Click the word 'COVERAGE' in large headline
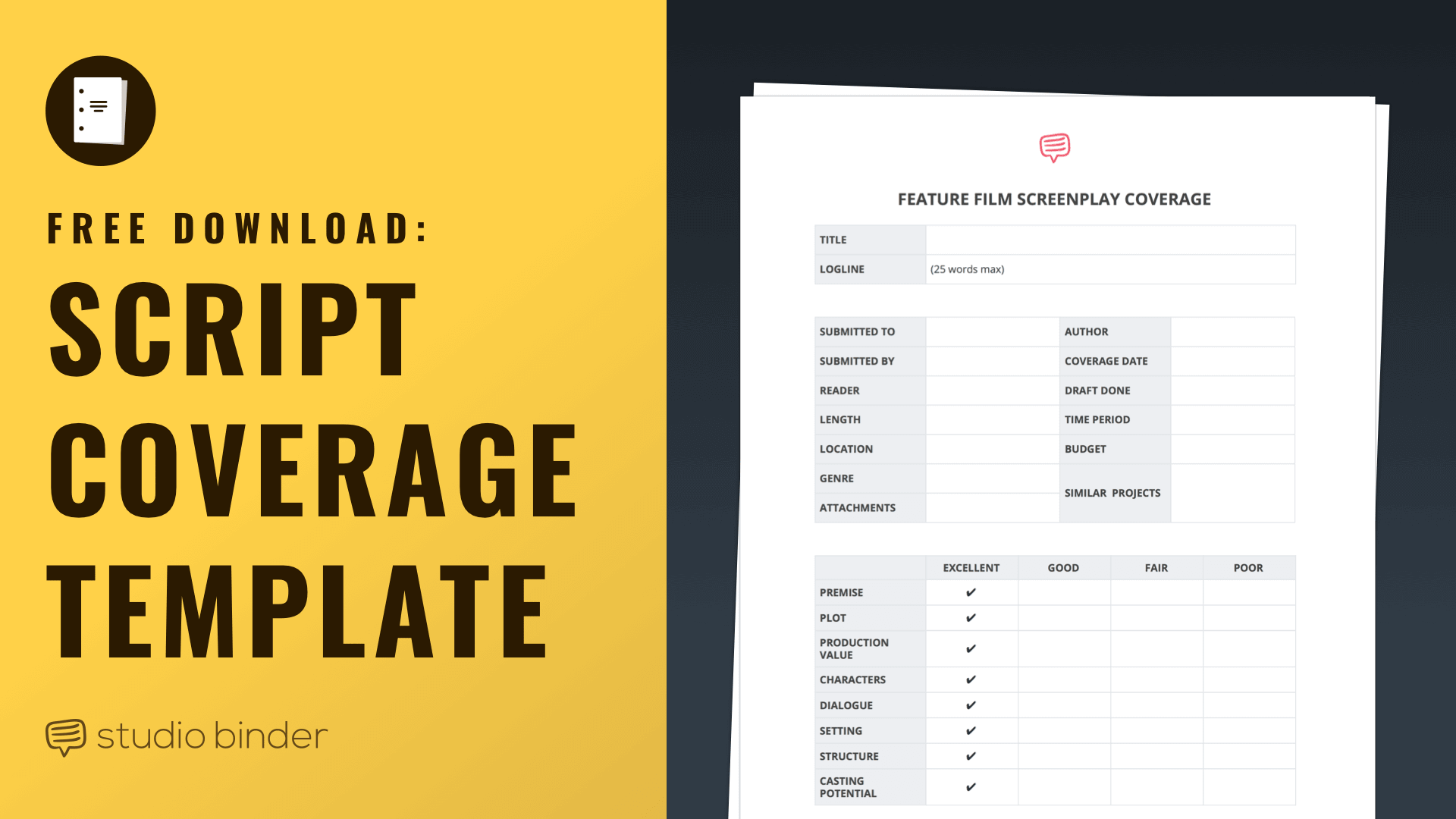1456x819 pixels. point(313,469)
